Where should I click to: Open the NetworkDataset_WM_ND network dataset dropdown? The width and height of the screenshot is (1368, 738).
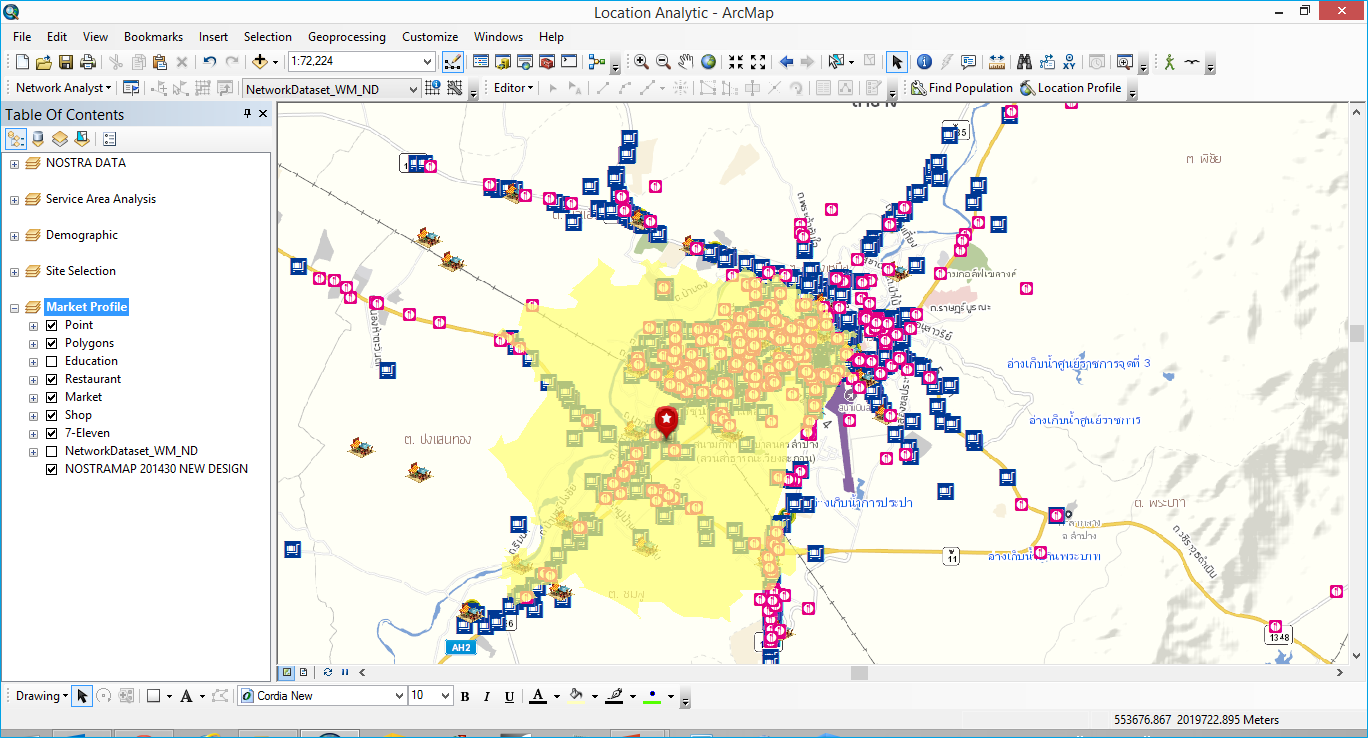(413, 89)
